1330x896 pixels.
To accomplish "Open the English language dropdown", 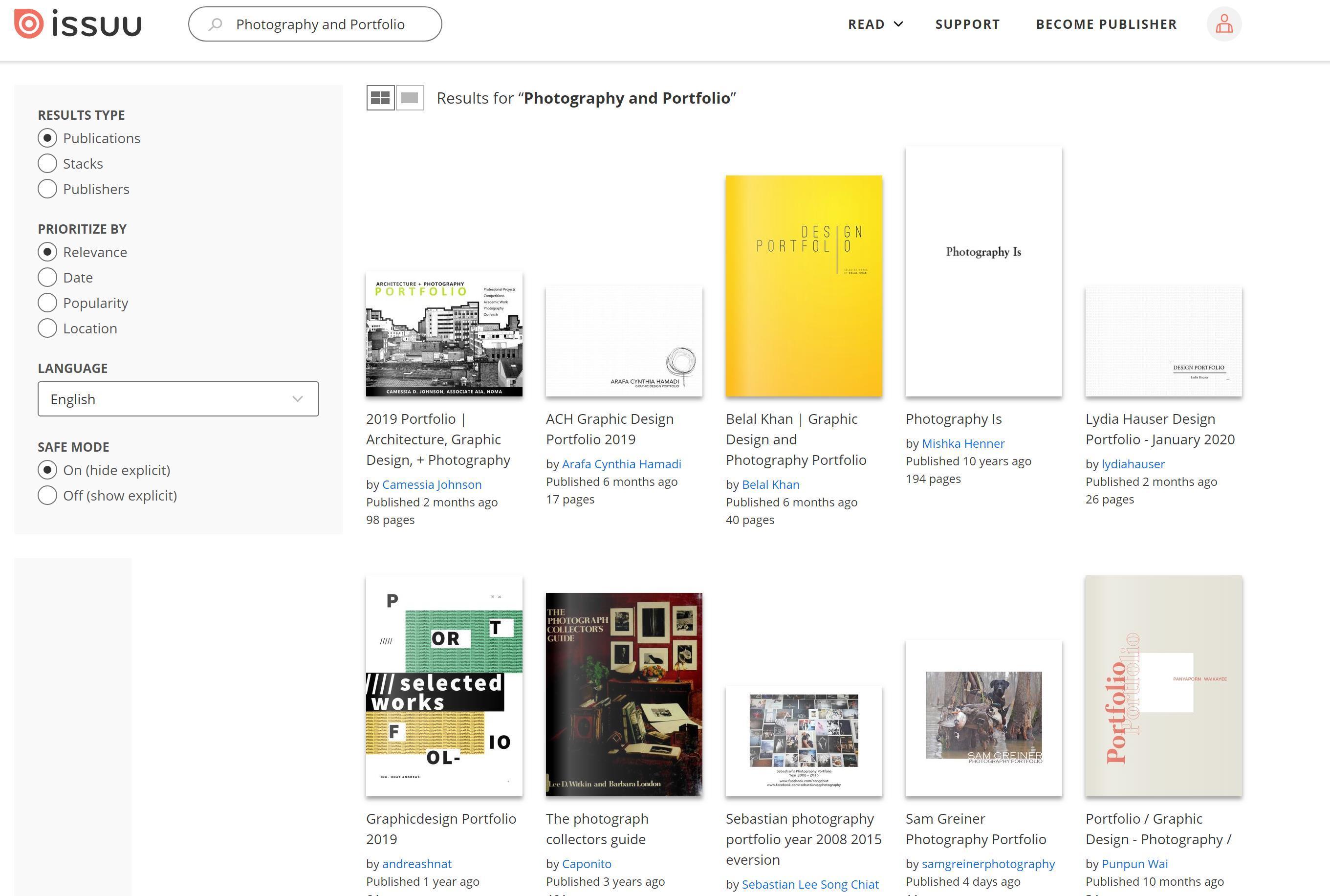I will tap(178, 399).
